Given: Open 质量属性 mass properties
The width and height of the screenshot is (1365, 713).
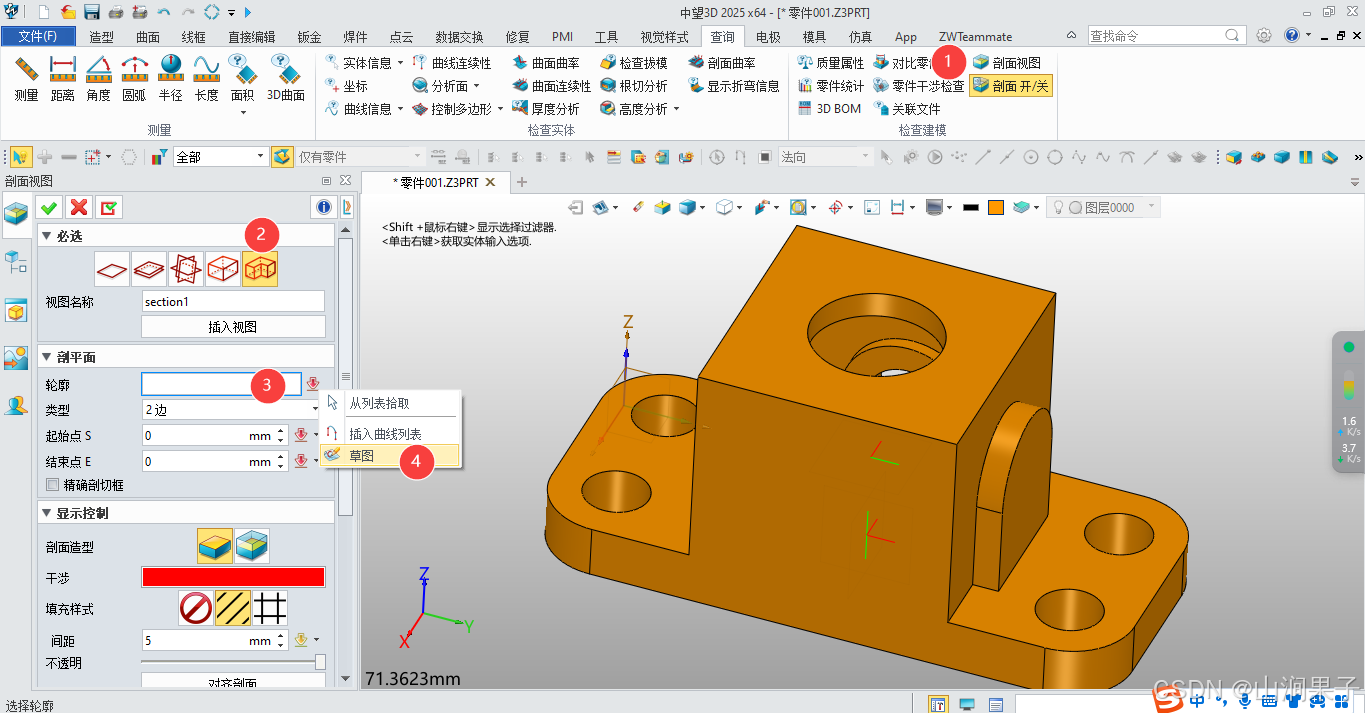Looking at the screenshot, I should 830,63.
